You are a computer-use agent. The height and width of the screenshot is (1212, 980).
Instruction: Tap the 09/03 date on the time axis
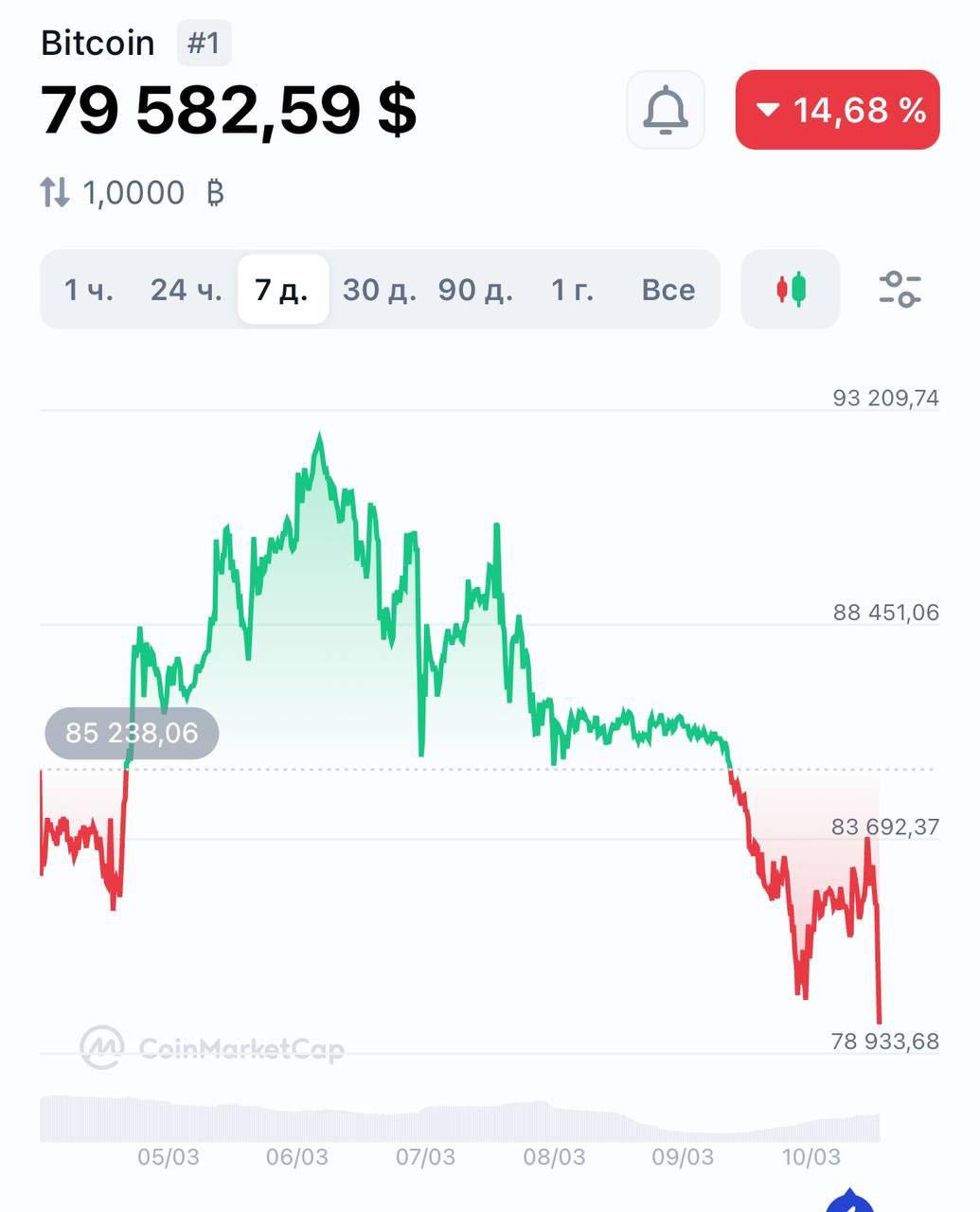tap(683, 1157)
